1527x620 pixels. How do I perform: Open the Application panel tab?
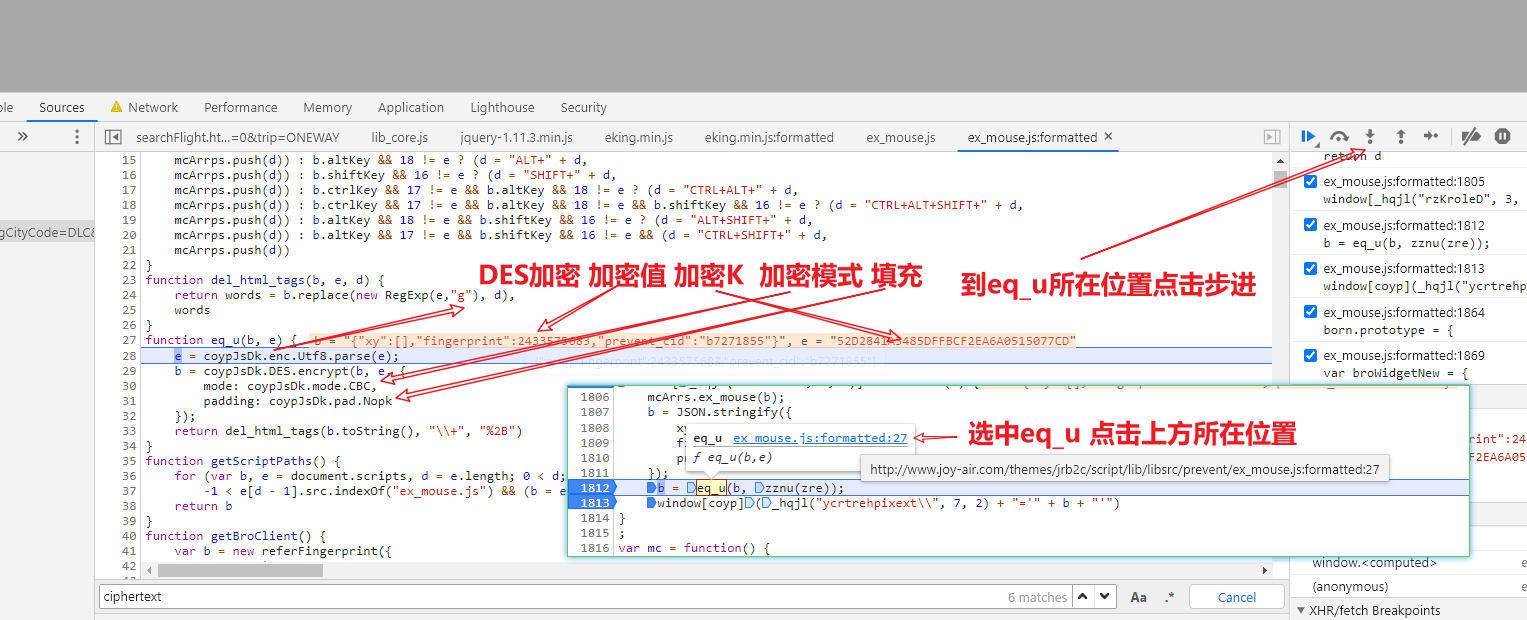coord(411,107)
